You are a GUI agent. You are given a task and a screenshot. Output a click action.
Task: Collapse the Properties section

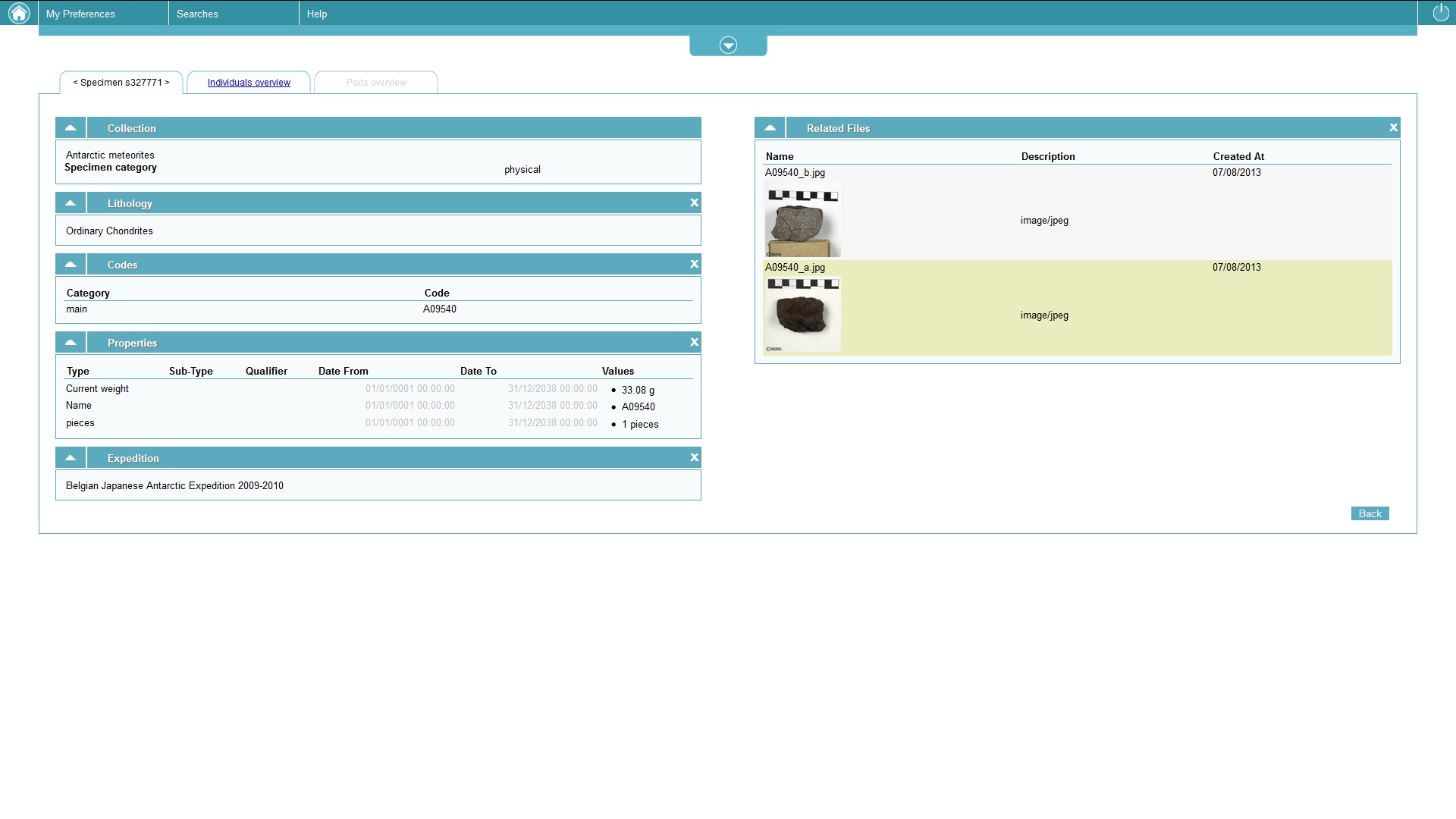tap(71, 342)
